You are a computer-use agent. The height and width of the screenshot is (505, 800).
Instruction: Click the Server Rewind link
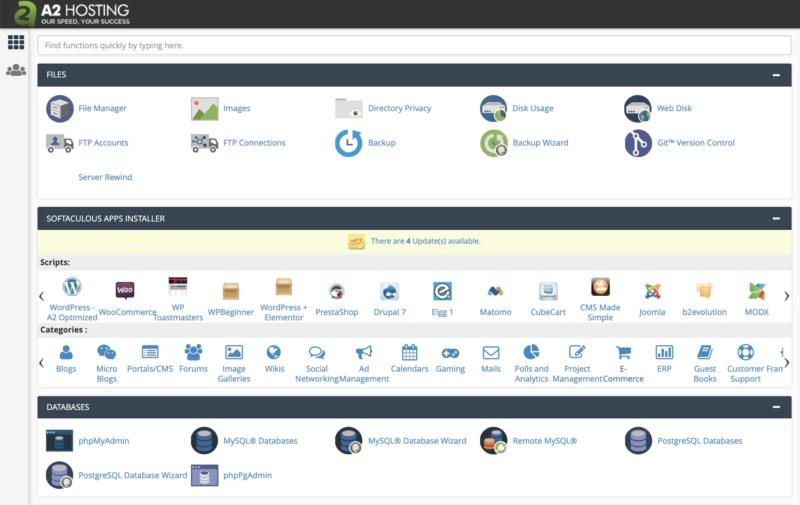coord(105,177)
